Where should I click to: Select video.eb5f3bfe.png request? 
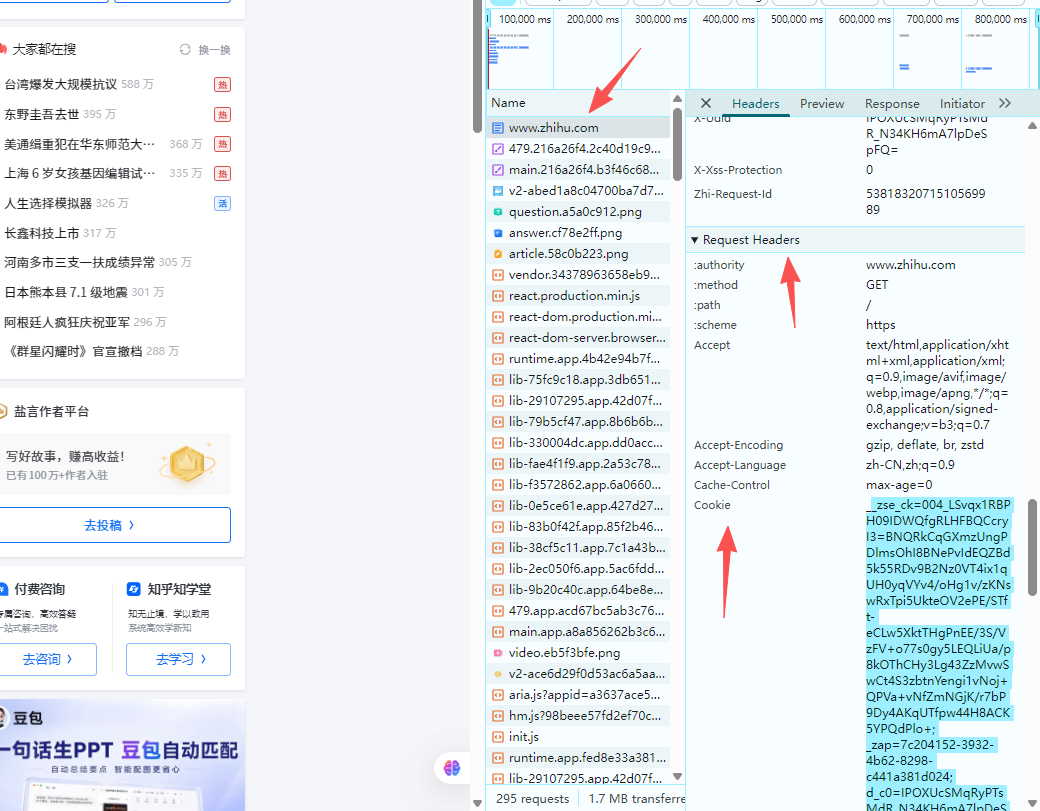tap(578, 653)
